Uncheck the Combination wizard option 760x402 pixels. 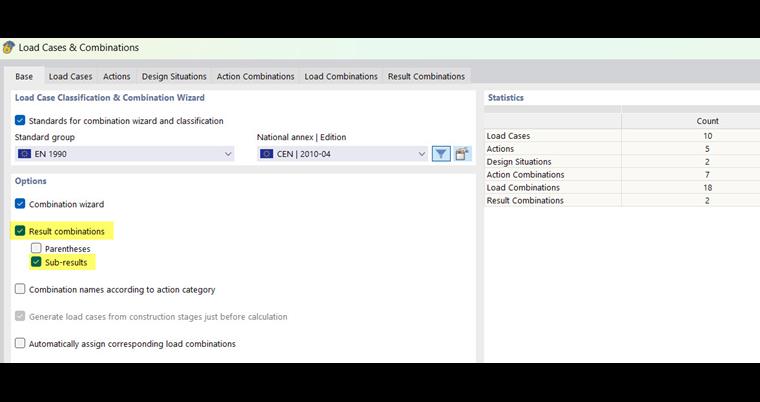[x=20, y=204]
